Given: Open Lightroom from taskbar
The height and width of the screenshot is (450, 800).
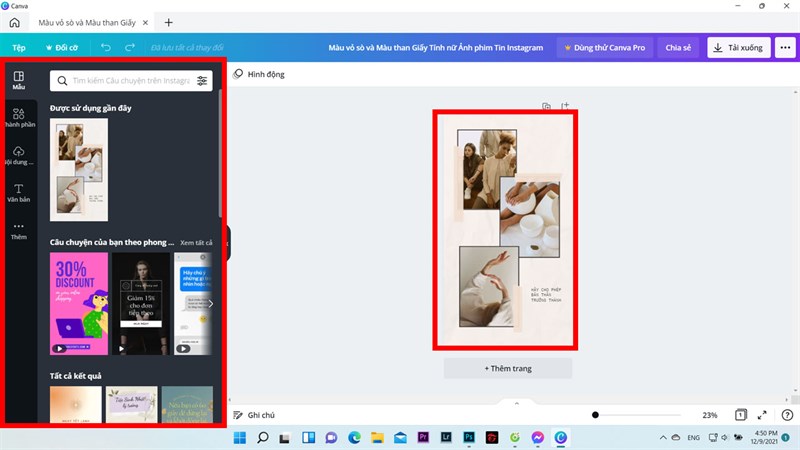Looking at the screenshot, I should pos(446,437).
